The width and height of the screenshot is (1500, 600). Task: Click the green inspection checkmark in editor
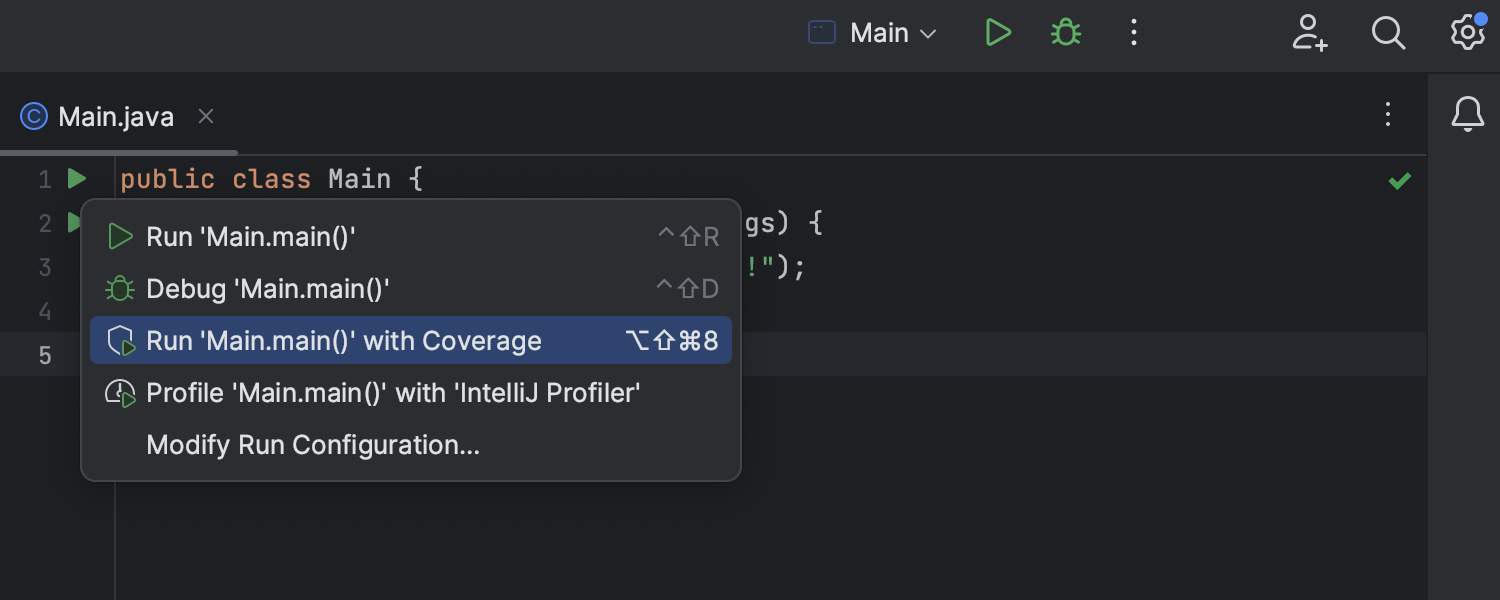tap(1400, 181)
